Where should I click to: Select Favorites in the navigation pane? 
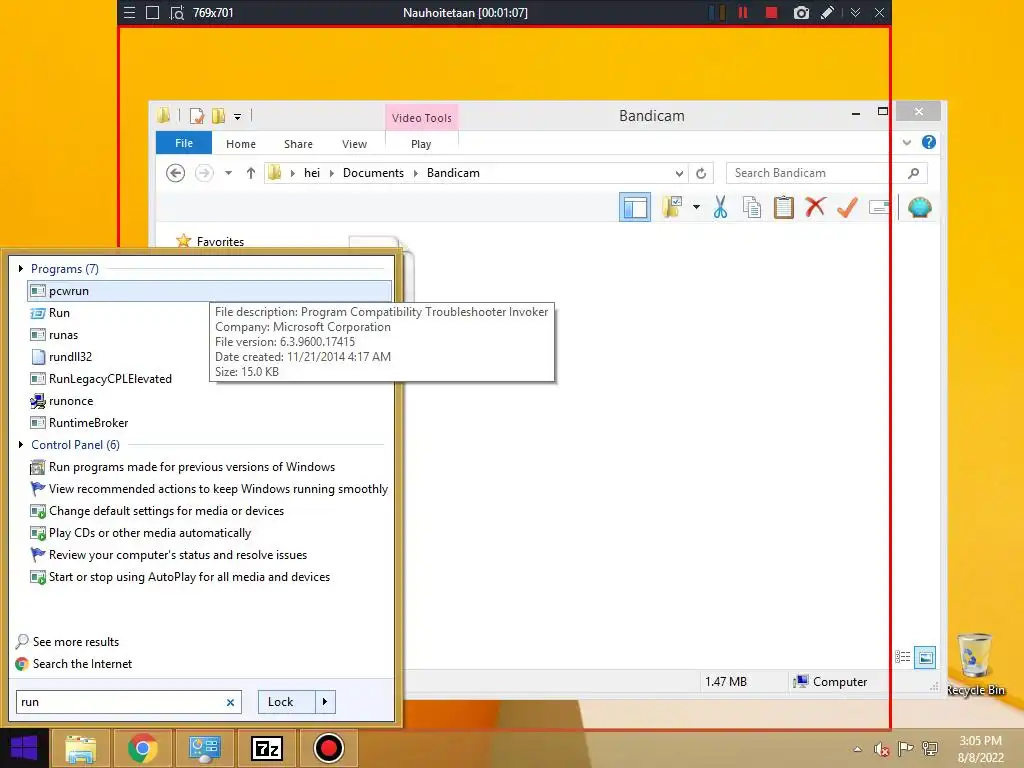coord(220,242)
